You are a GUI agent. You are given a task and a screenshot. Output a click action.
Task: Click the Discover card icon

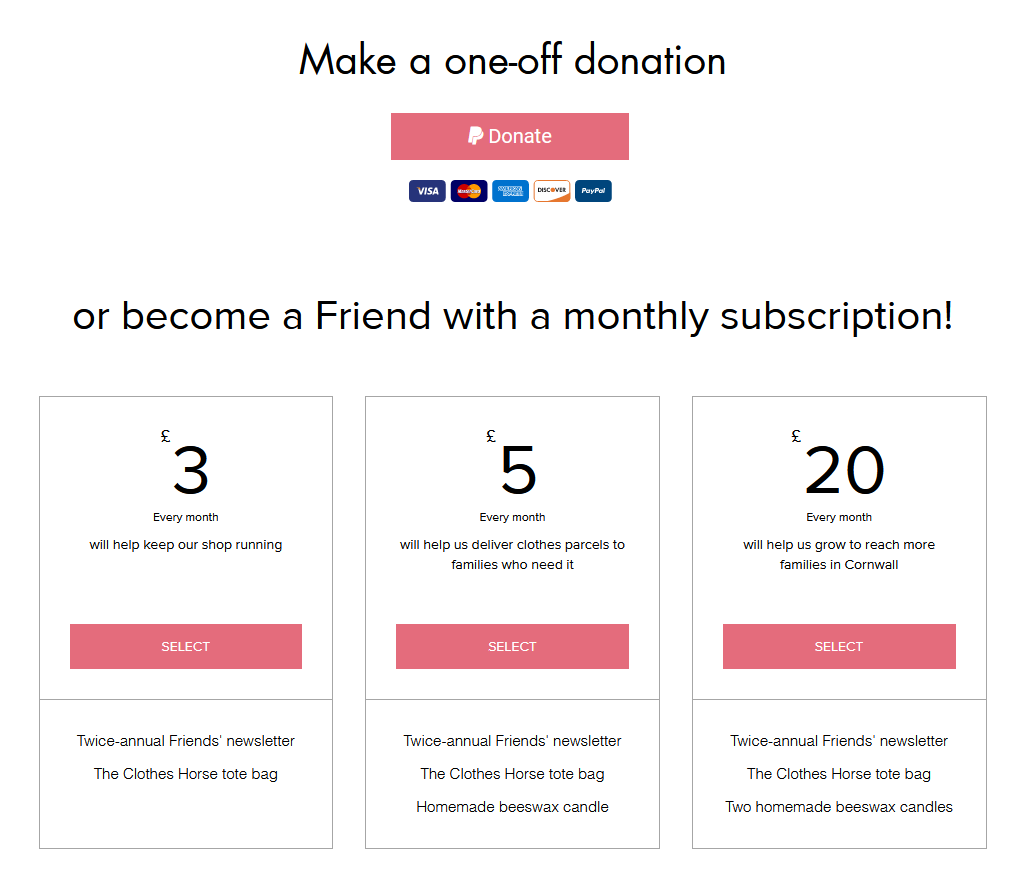pyautogui.click(x=551, y=191)
